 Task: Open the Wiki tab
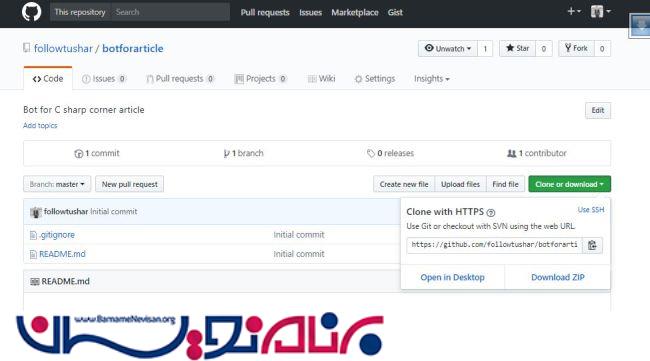(322, 78)
